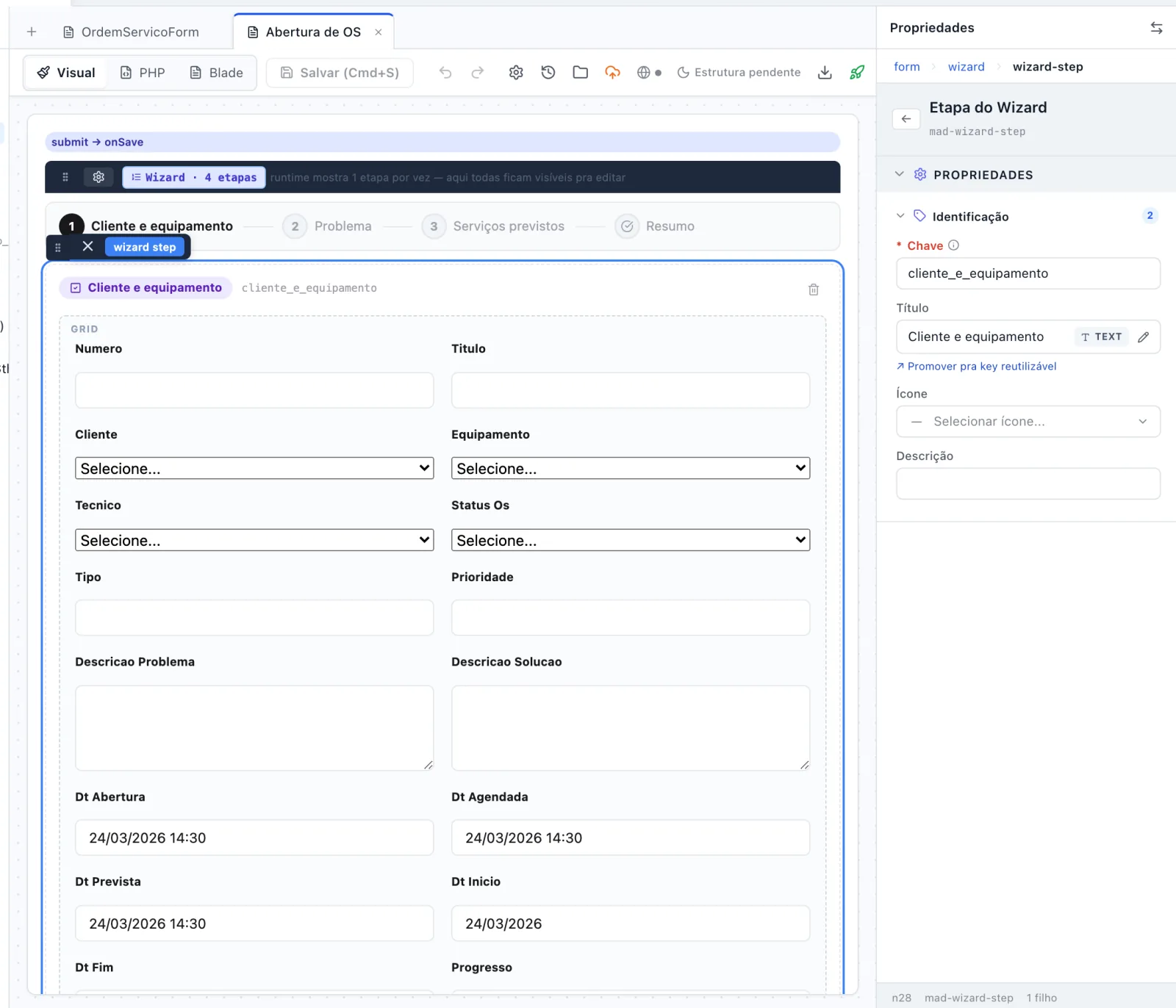Close the Abertura de OS tab
This screenshot has height=1008, width=1176.
[379, 32]
